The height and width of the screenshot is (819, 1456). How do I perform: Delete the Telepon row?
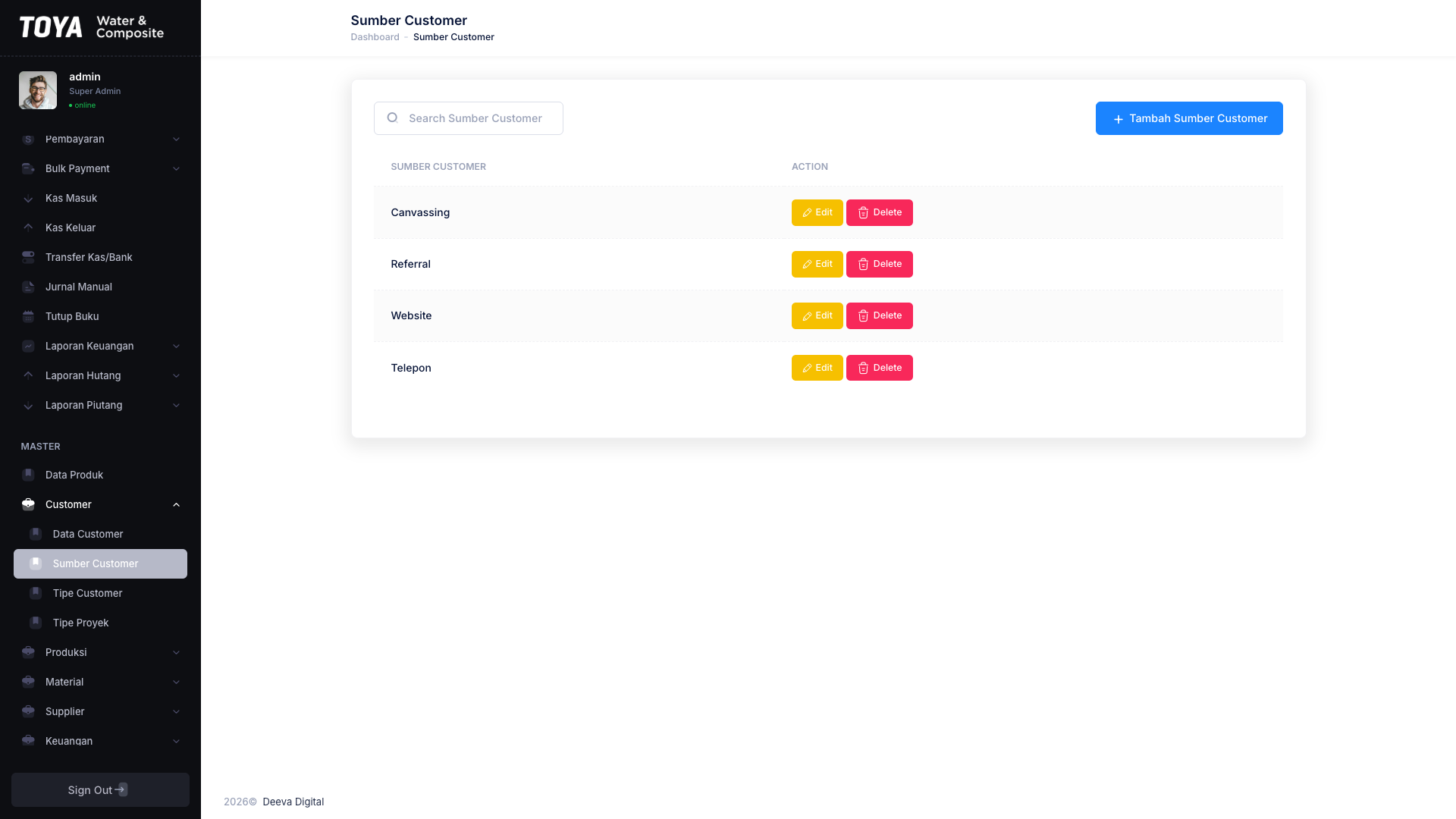tap(879, 368)
